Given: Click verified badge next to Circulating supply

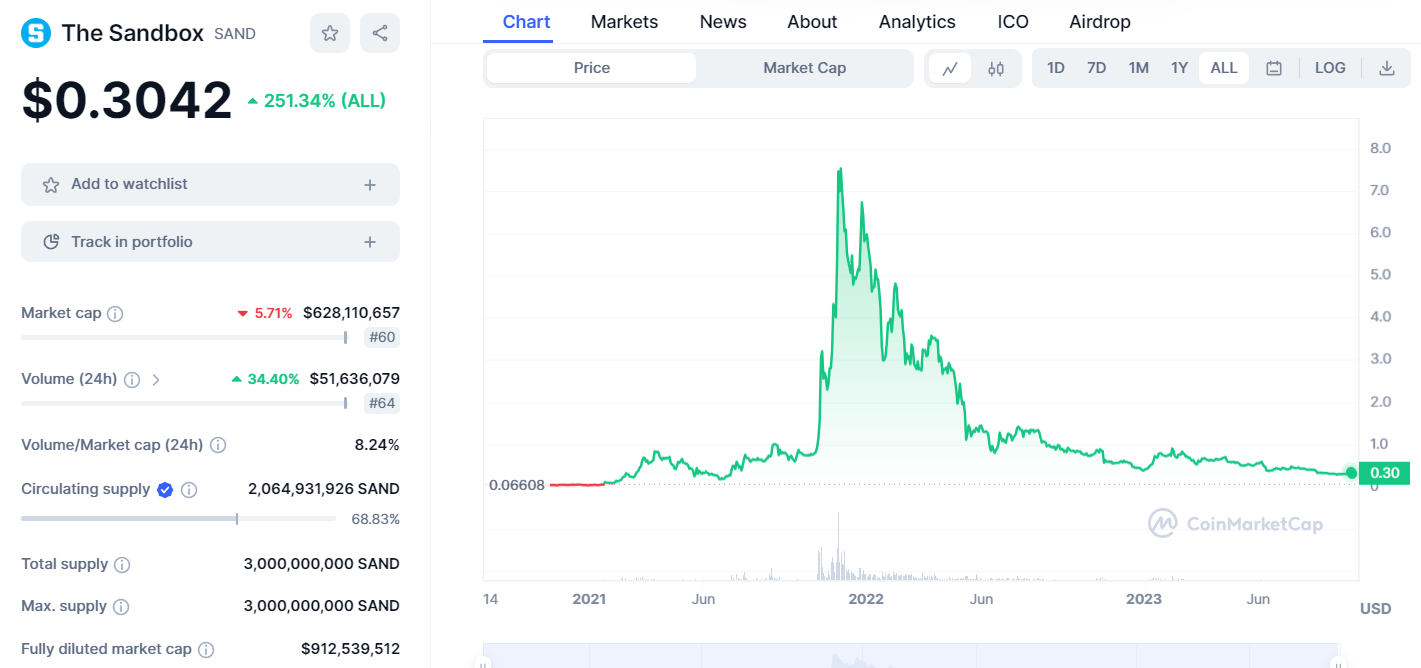Looking at the screenshot, I should pyautogui.click(x=165, y=490).
